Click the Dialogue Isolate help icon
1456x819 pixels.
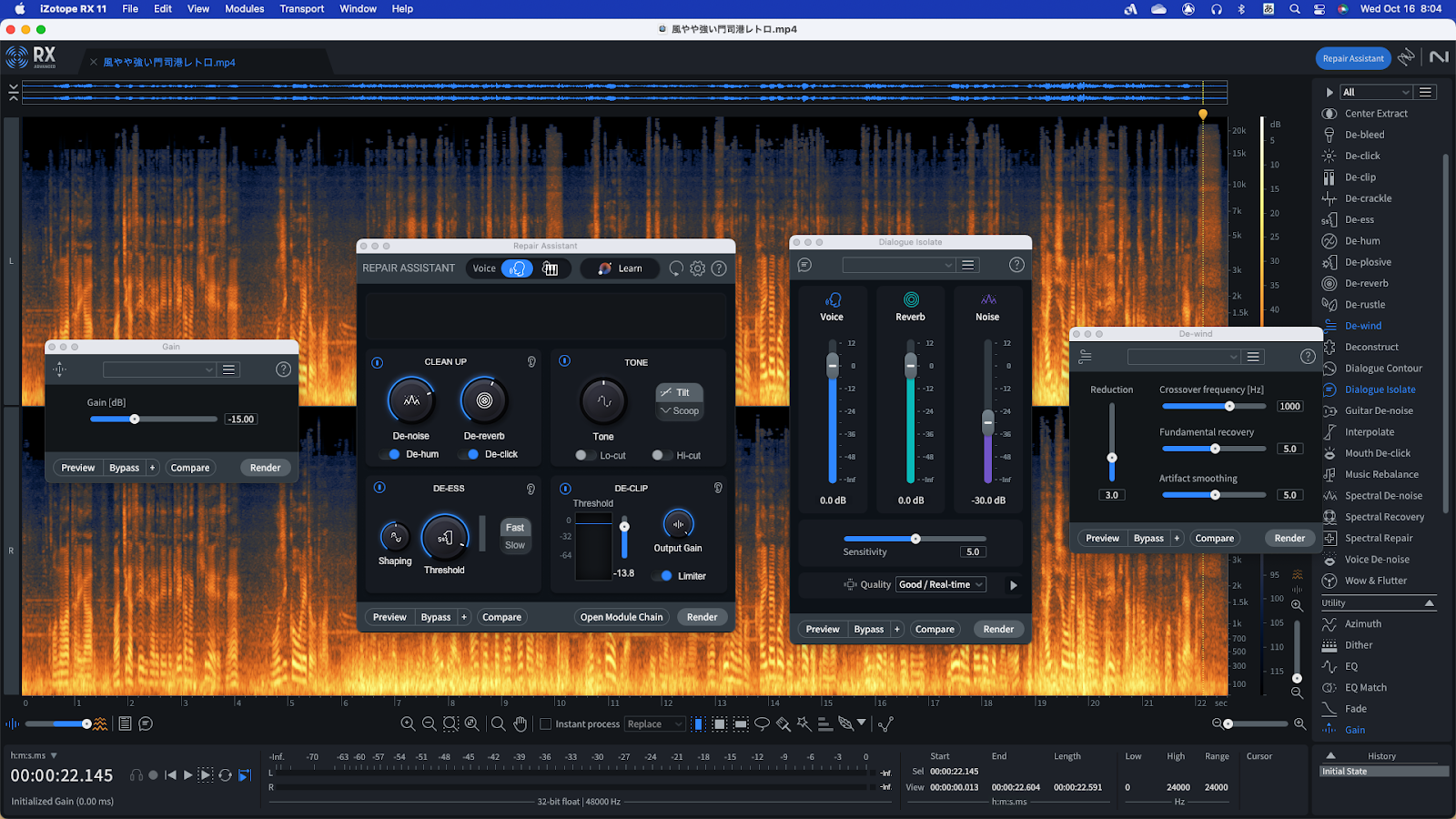(1016, 265)
